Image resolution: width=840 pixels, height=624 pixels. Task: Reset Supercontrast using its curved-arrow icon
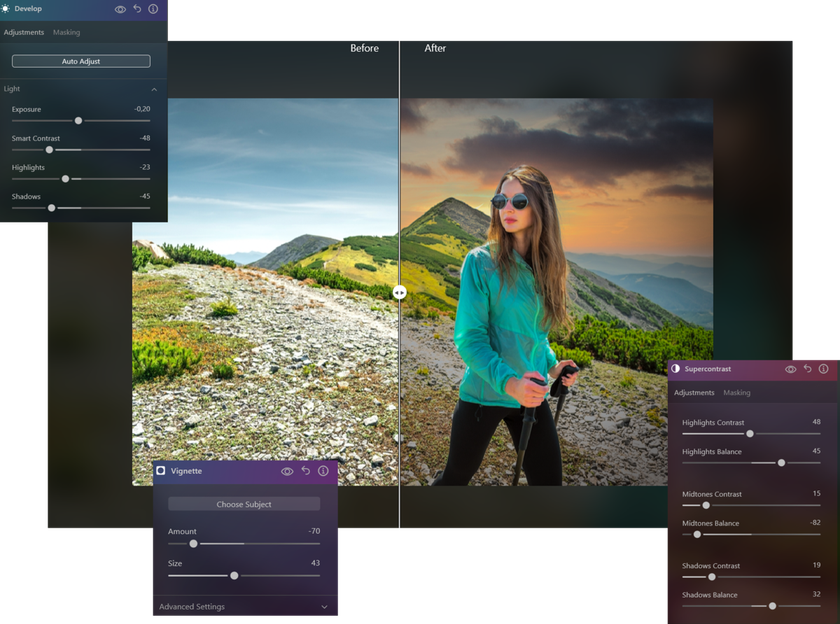[x=807, y=369]
